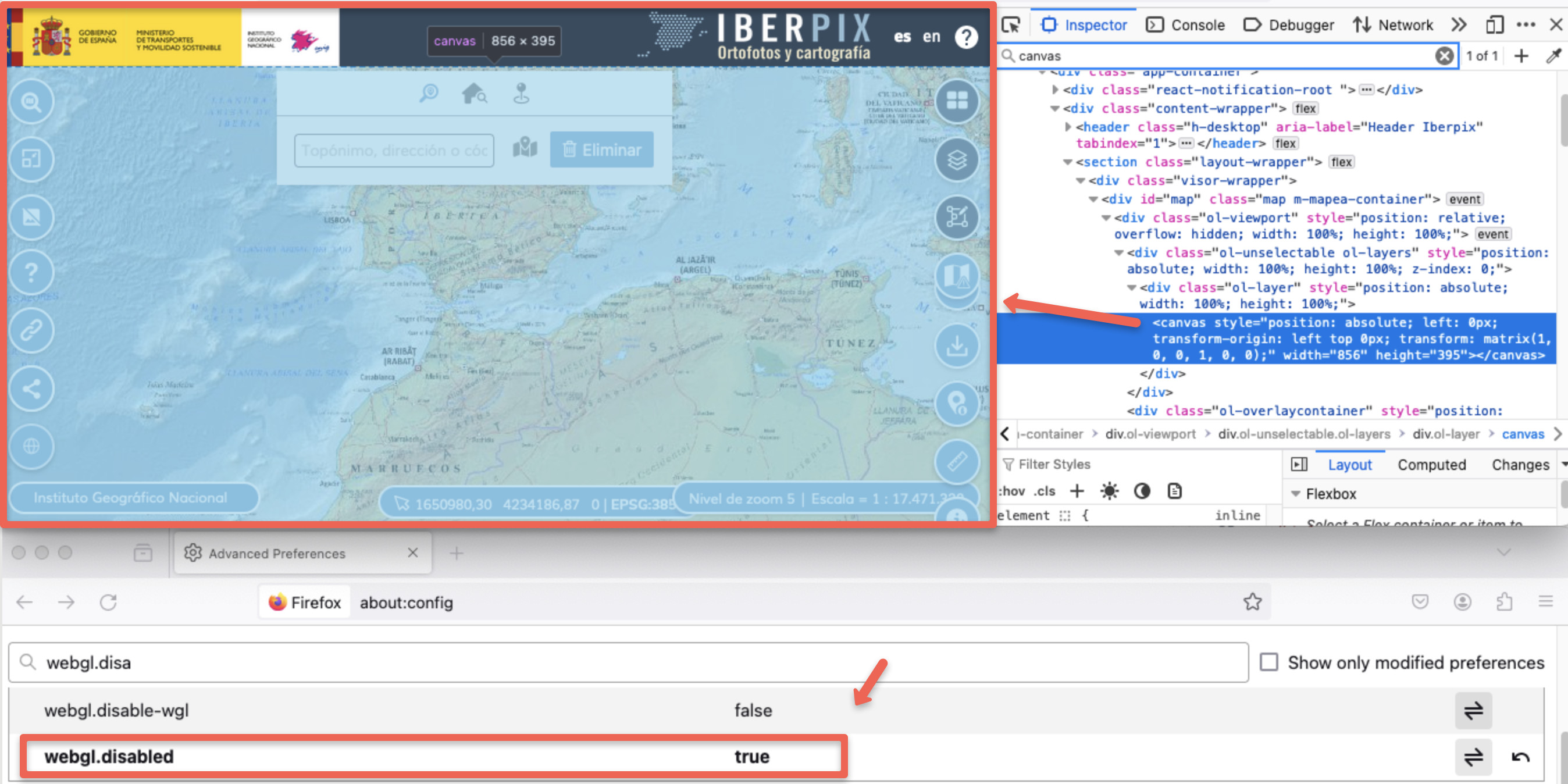Switch to the Console tab
Image resolution: width=1568 pixels, height=784 pixels.
[1185, 25]
